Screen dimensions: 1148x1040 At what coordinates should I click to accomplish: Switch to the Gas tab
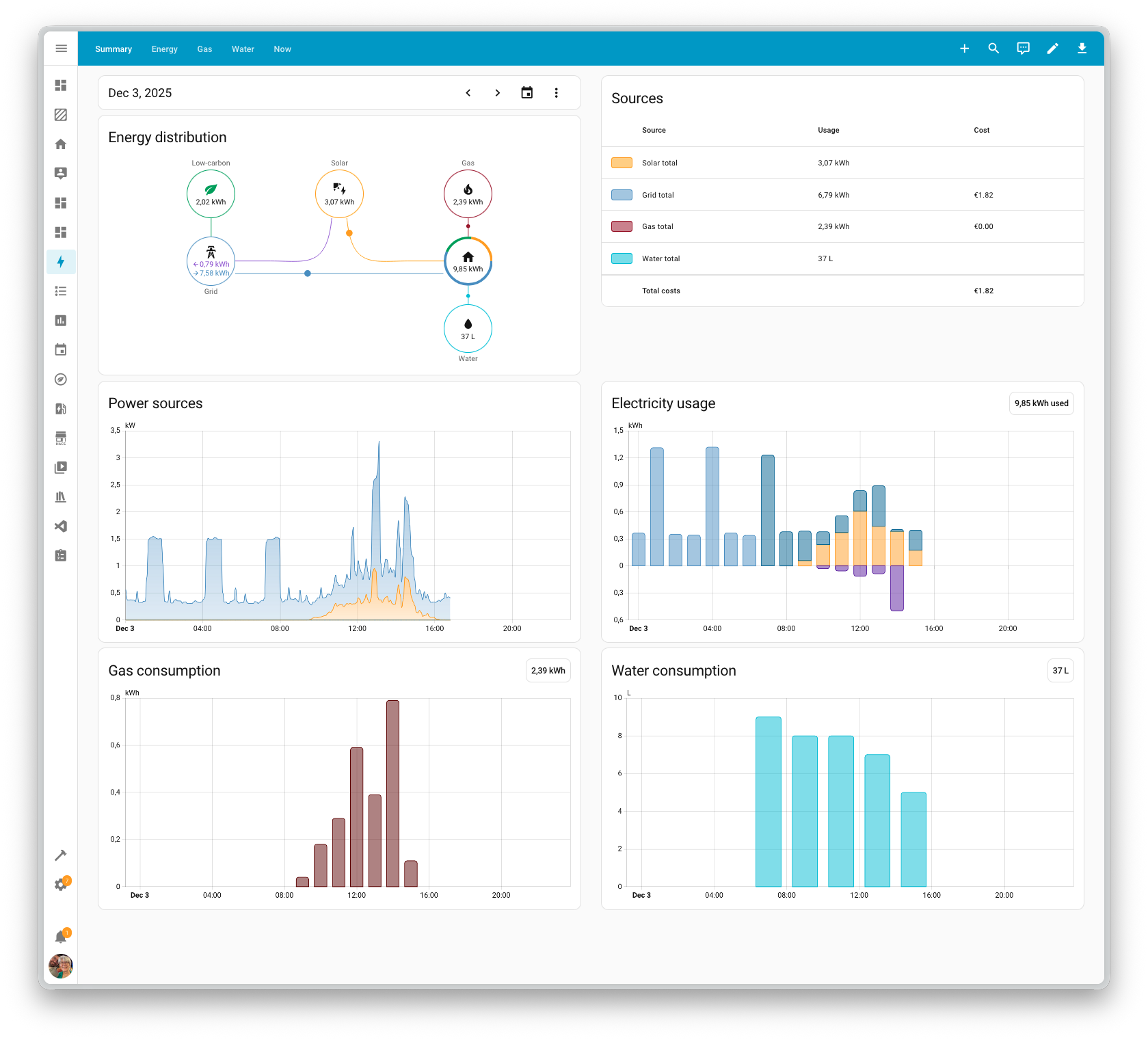coord(204,49)
